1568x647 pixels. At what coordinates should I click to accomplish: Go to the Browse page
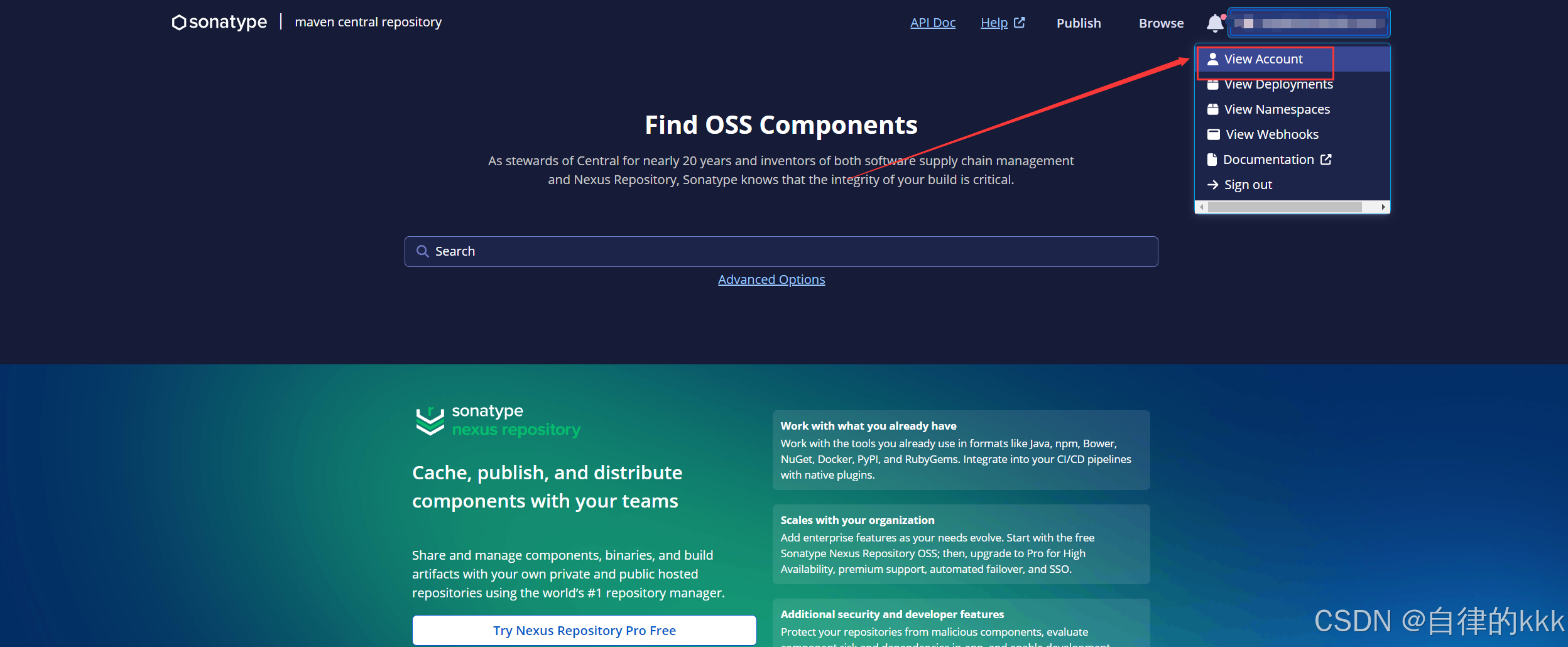[1161, 23]
